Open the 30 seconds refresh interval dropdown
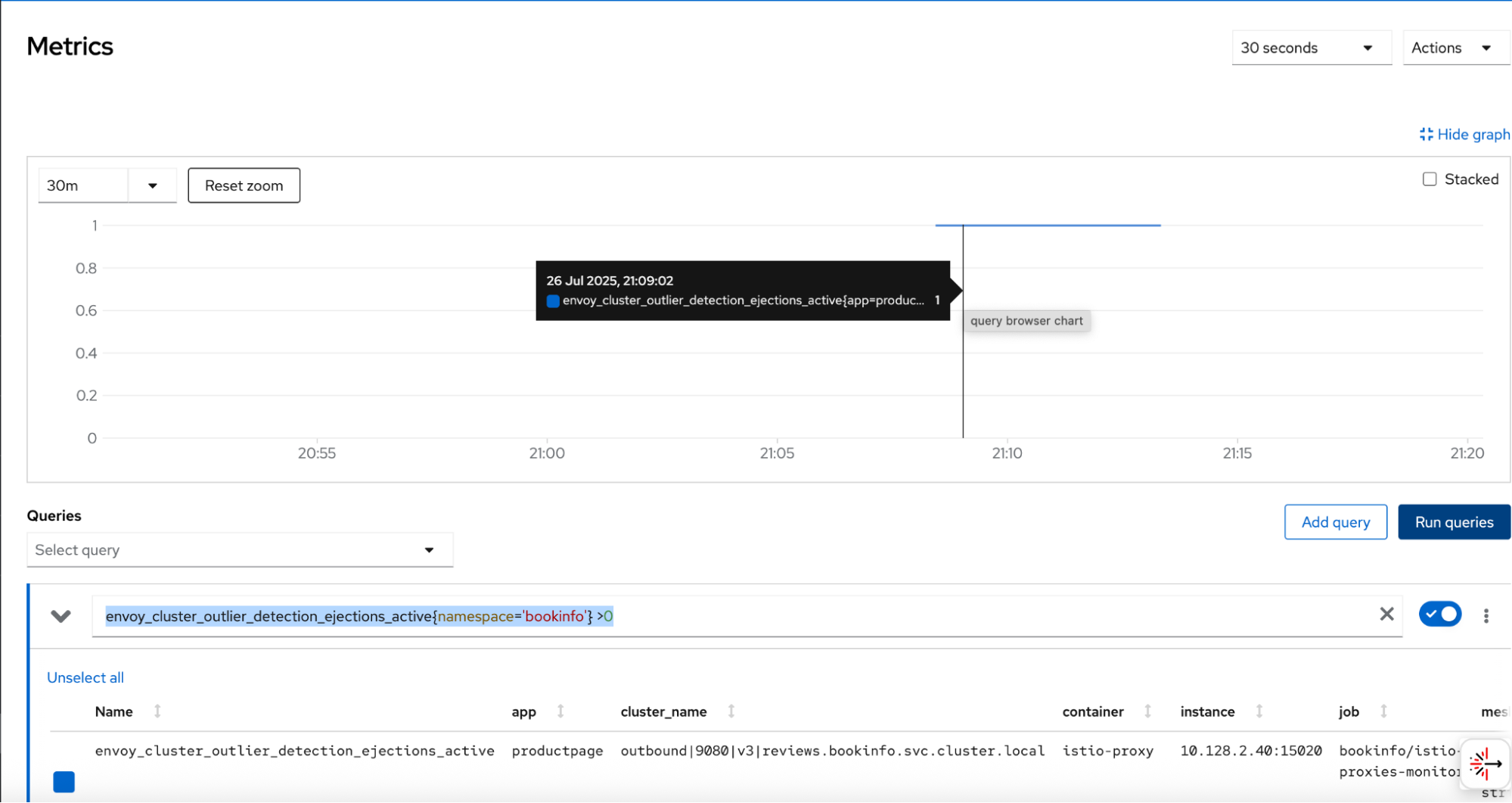The height and width of the screenshot is (803, 1512). click(x=1311, y=48)
